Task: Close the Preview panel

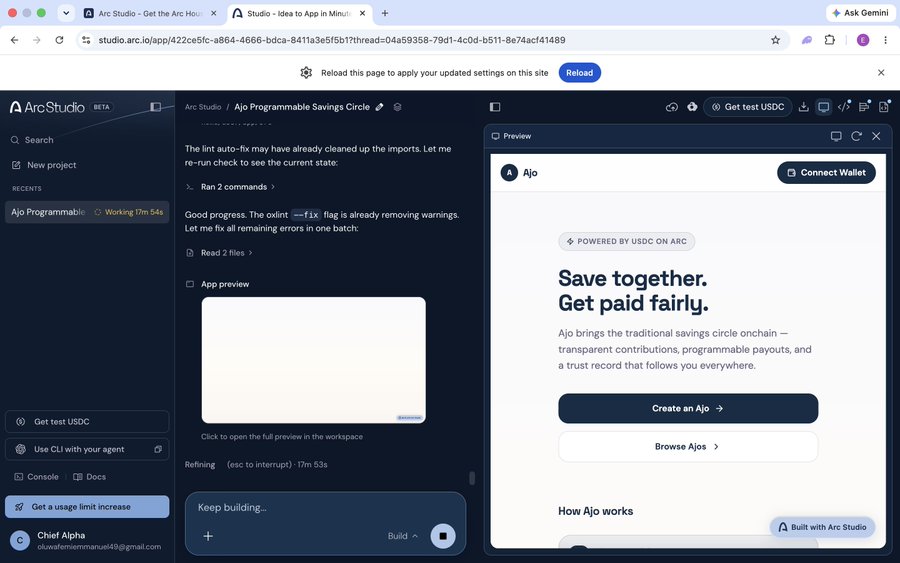Action: [x=876, y=136]
